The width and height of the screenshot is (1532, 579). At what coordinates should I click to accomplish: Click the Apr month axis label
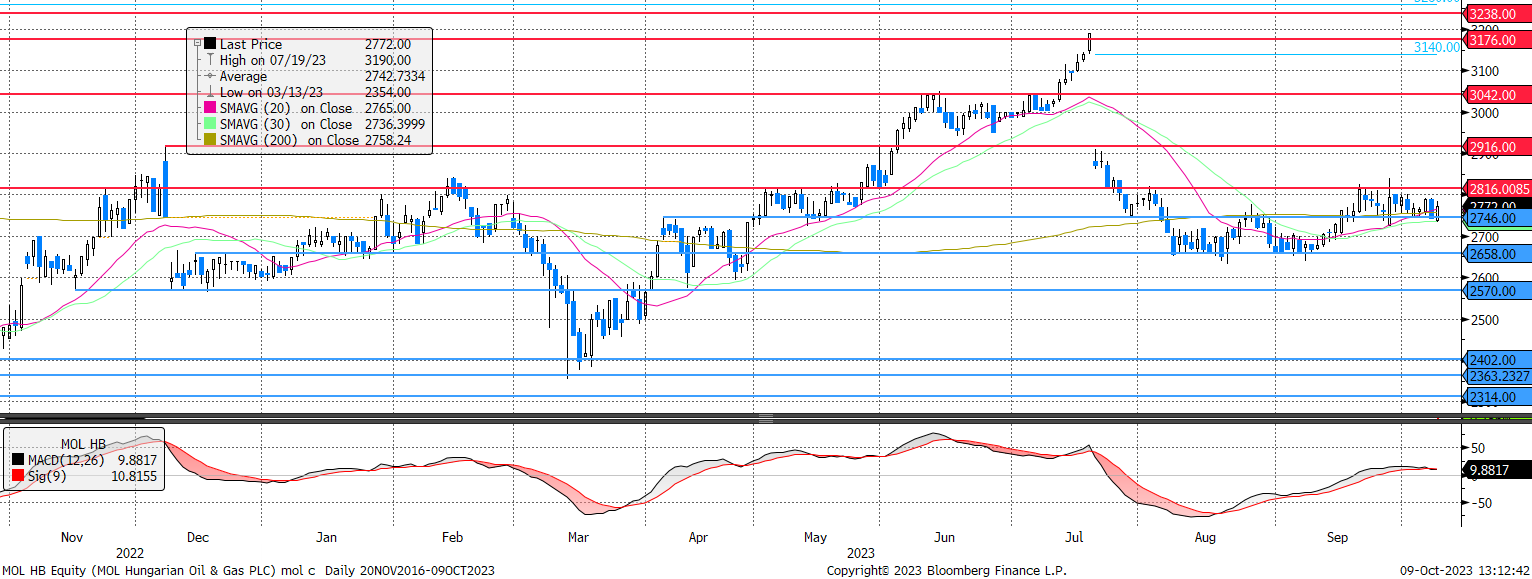point(699,537)
